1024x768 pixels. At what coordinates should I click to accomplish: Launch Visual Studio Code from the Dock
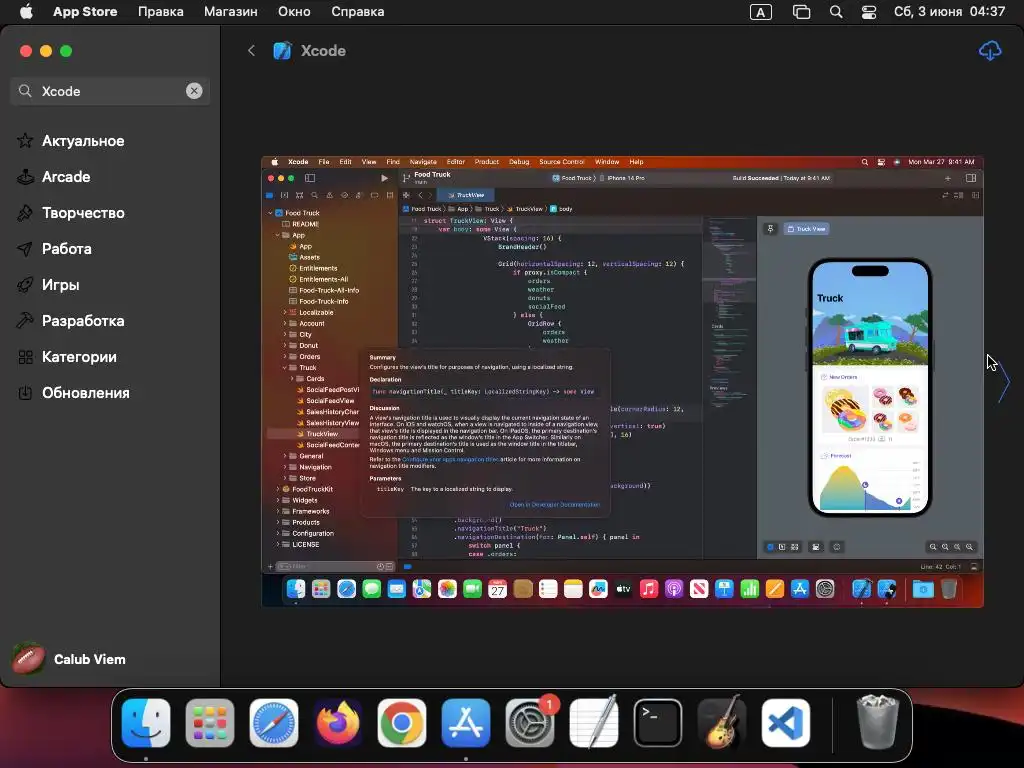tap(786, 723)
